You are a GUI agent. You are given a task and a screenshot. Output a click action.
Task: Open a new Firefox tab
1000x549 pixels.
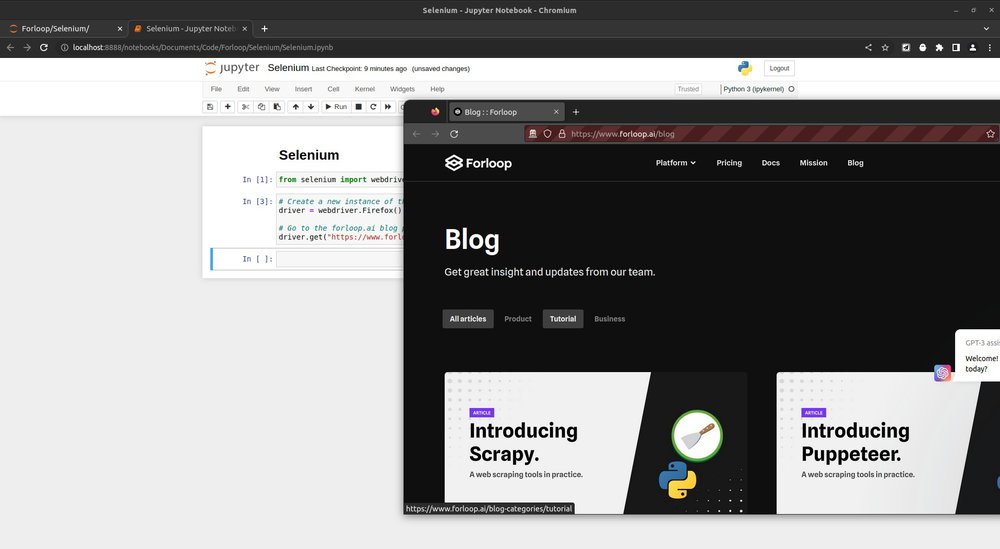tap(576, 112)
